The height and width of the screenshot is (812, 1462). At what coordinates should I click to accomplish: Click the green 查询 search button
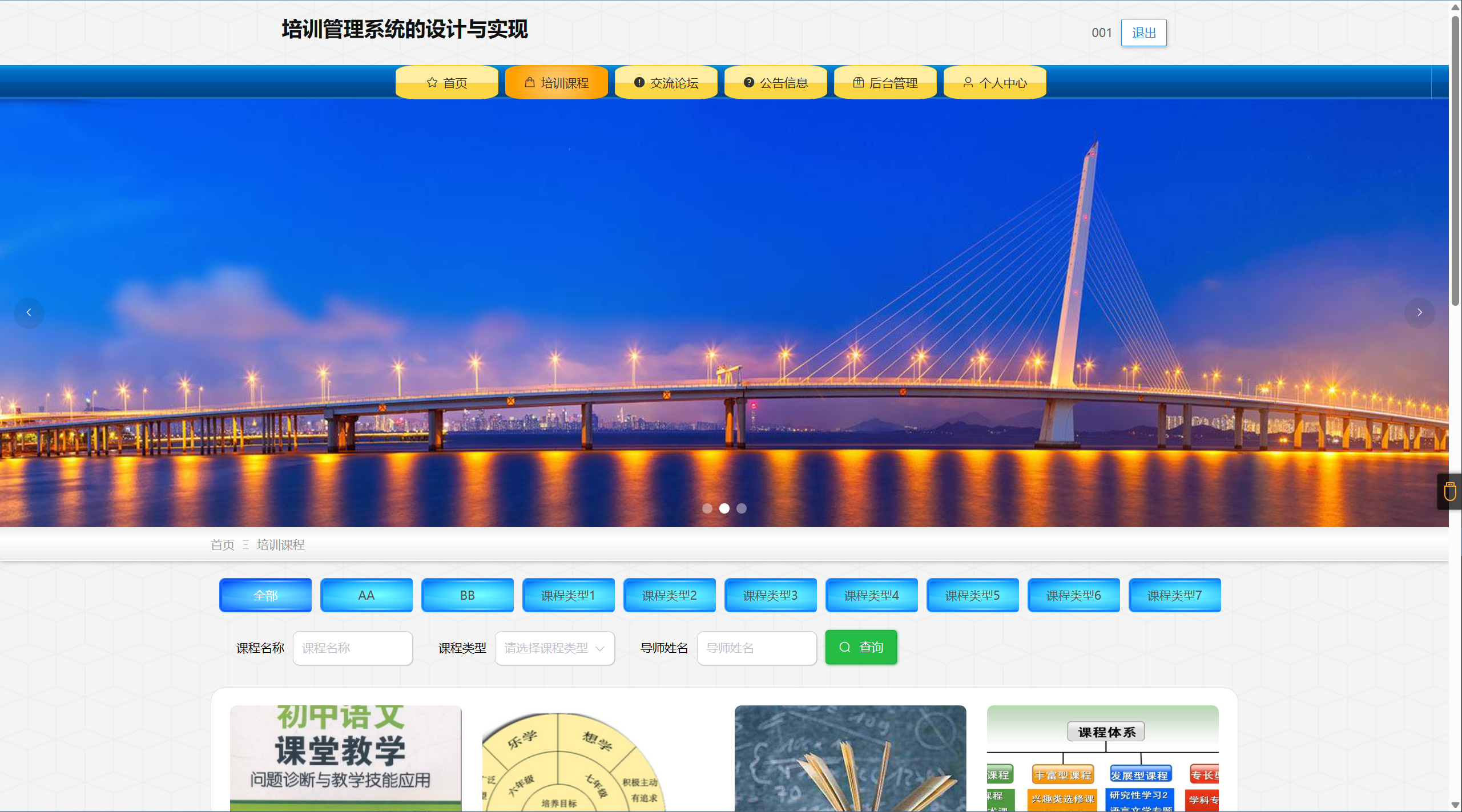pyautogui.click(x=861, y=647)
